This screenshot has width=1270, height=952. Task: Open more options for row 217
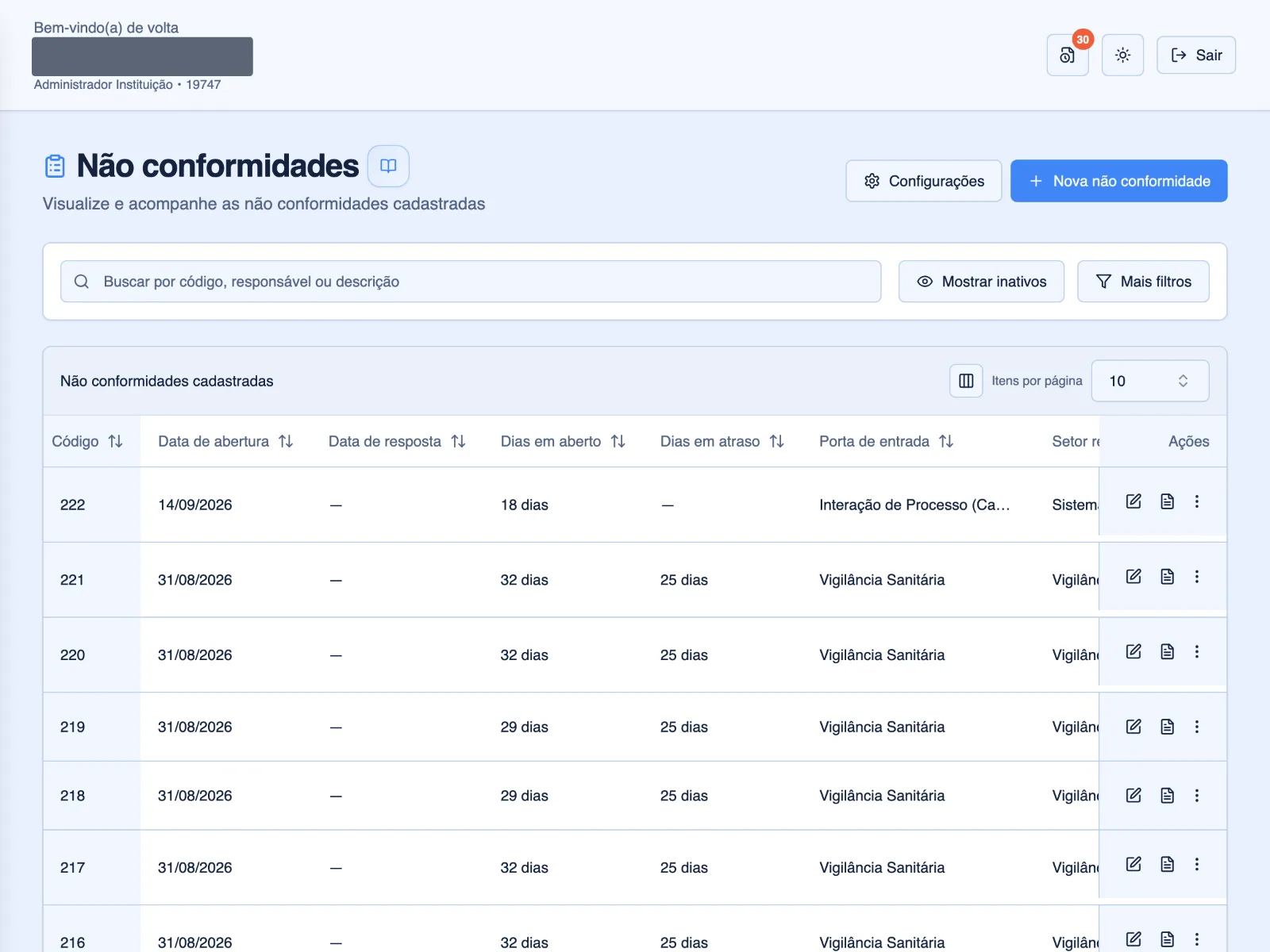(x=1197, y=864)
